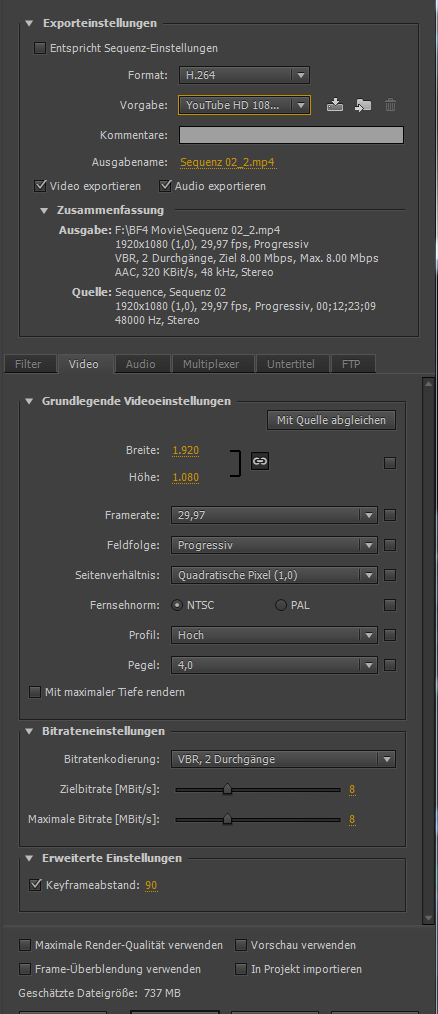Tick the match-source checkbox beside Breite/Höhe
Viewport: 438px width, 1014px height.
click(389, 463)
